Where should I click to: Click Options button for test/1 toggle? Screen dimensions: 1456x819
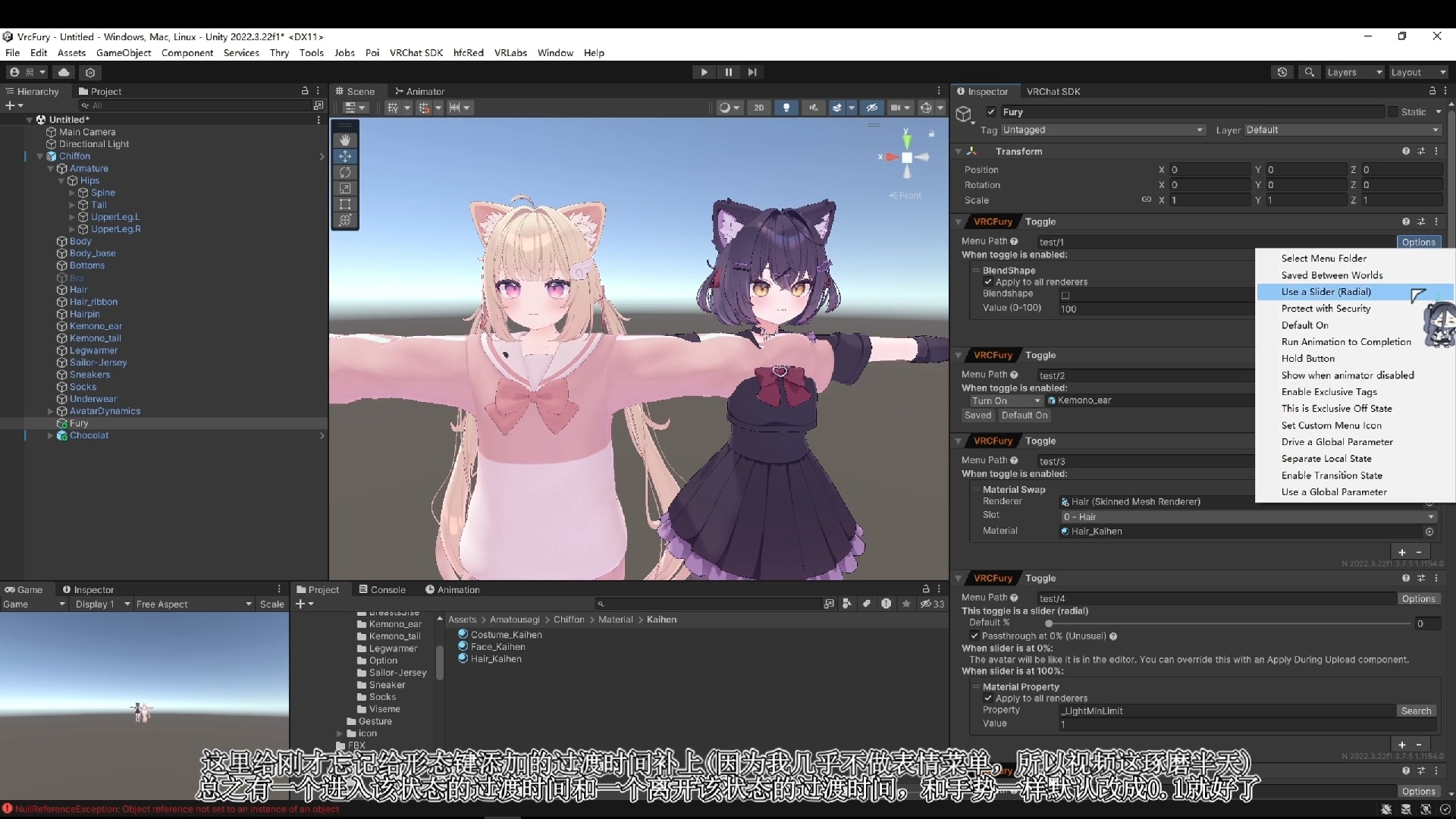[1418, 242]
